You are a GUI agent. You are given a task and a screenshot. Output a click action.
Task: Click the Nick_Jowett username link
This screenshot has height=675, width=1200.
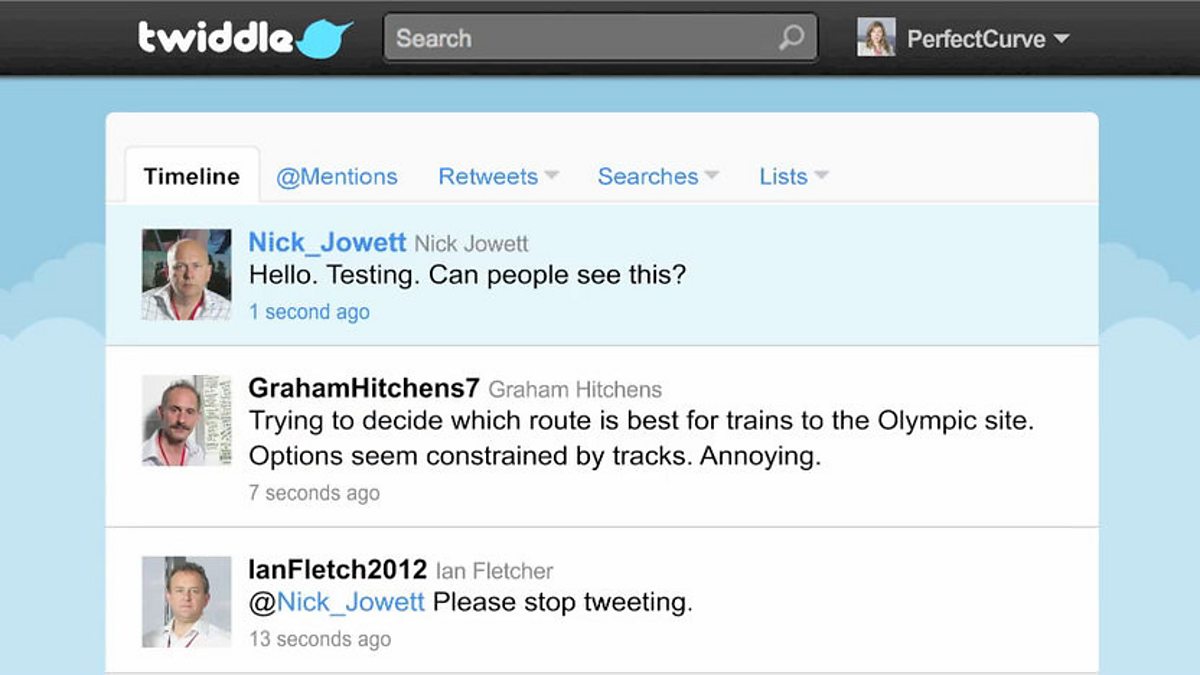[327, 242]
